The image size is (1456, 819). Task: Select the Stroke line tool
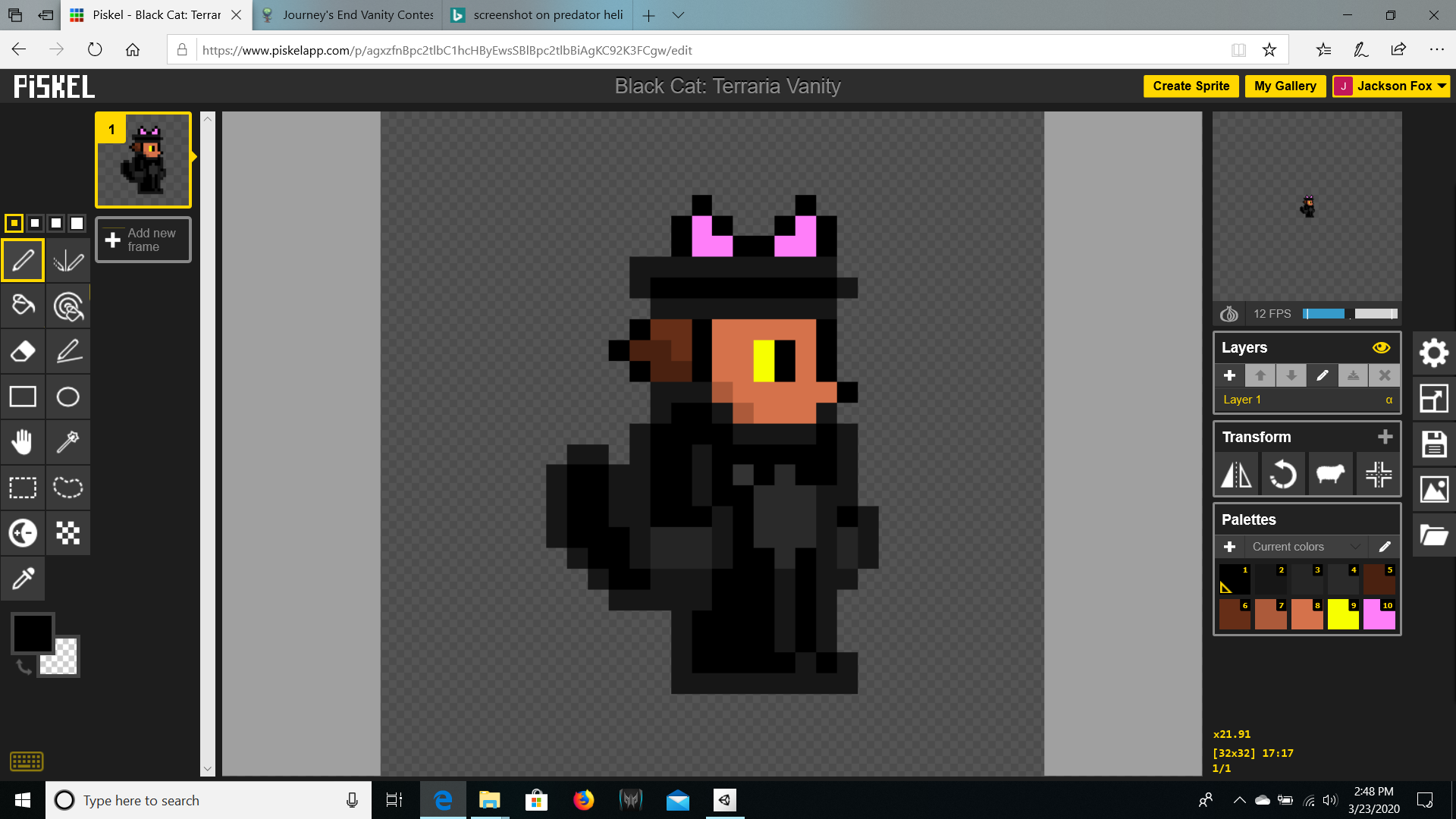68,352
